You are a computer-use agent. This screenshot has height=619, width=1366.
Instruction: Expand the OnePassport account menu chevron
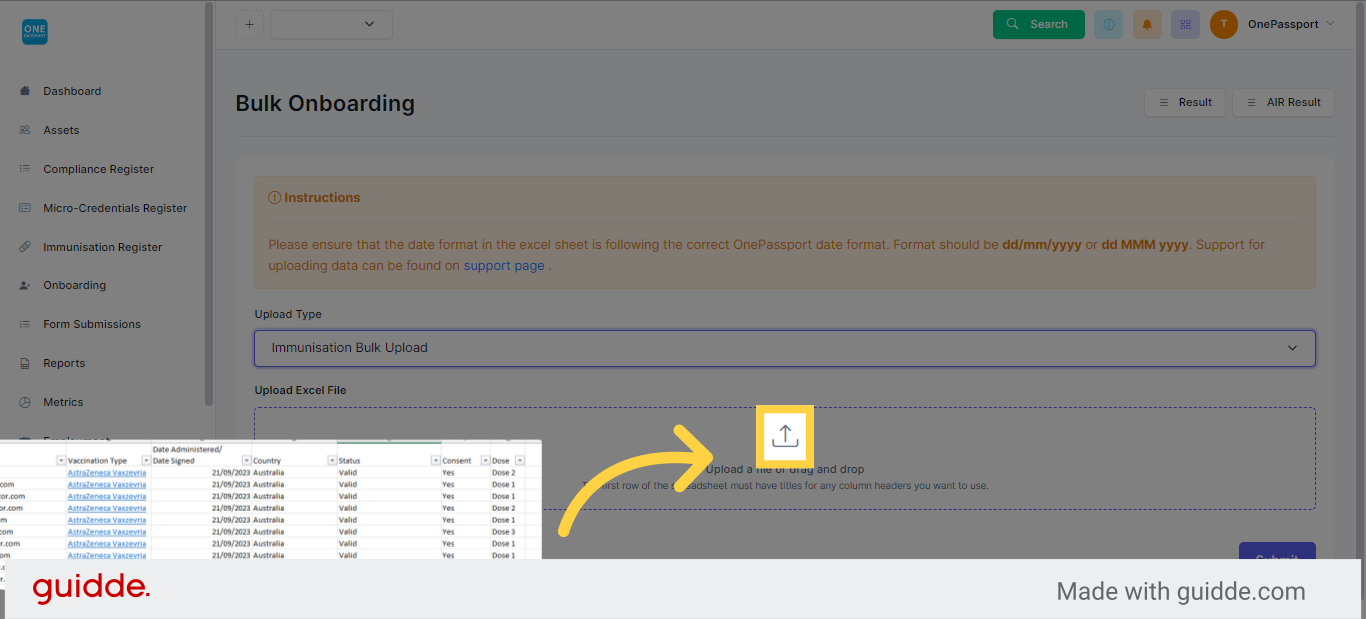(1330, 24)
